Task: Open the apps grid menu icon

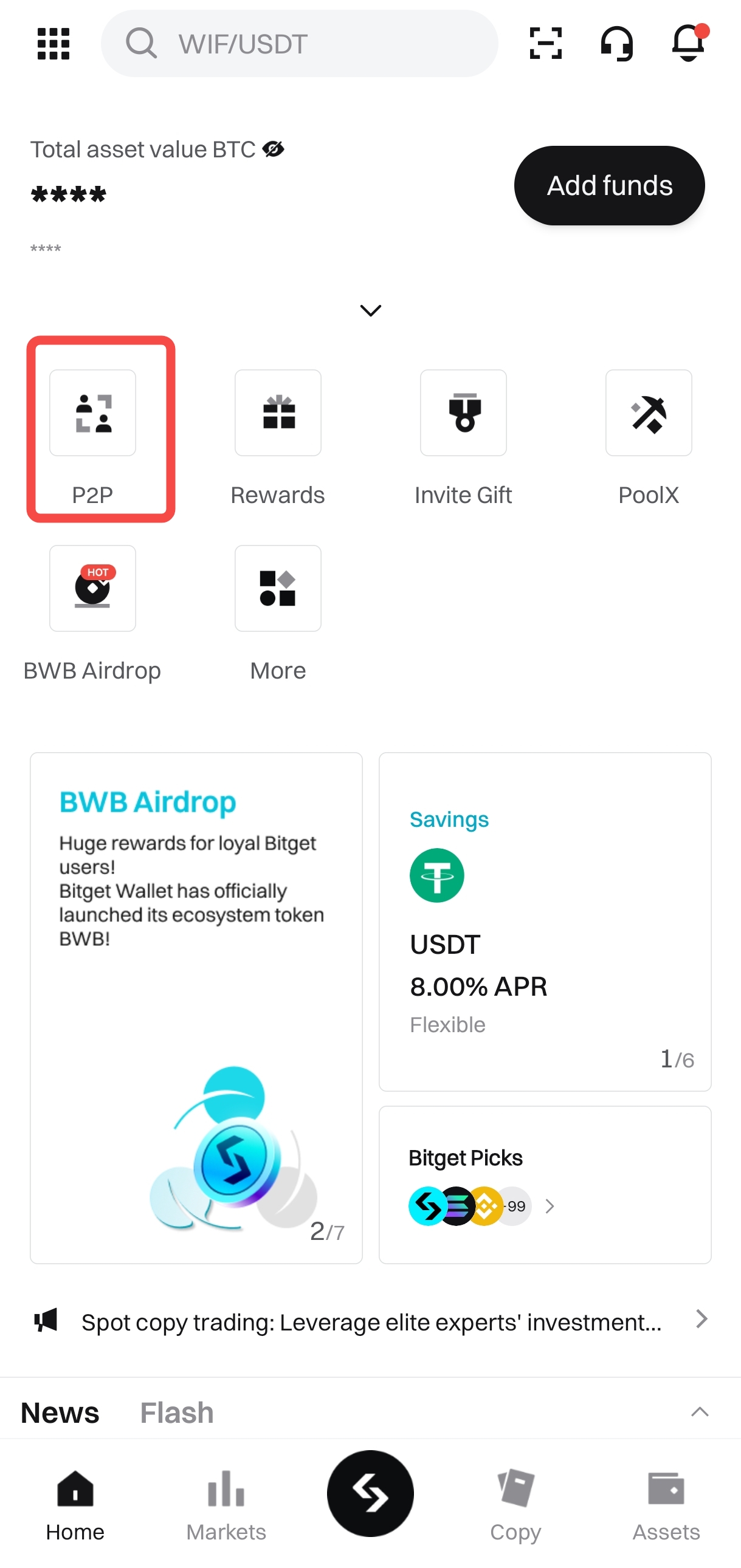Action: click(x=53, y=43)
